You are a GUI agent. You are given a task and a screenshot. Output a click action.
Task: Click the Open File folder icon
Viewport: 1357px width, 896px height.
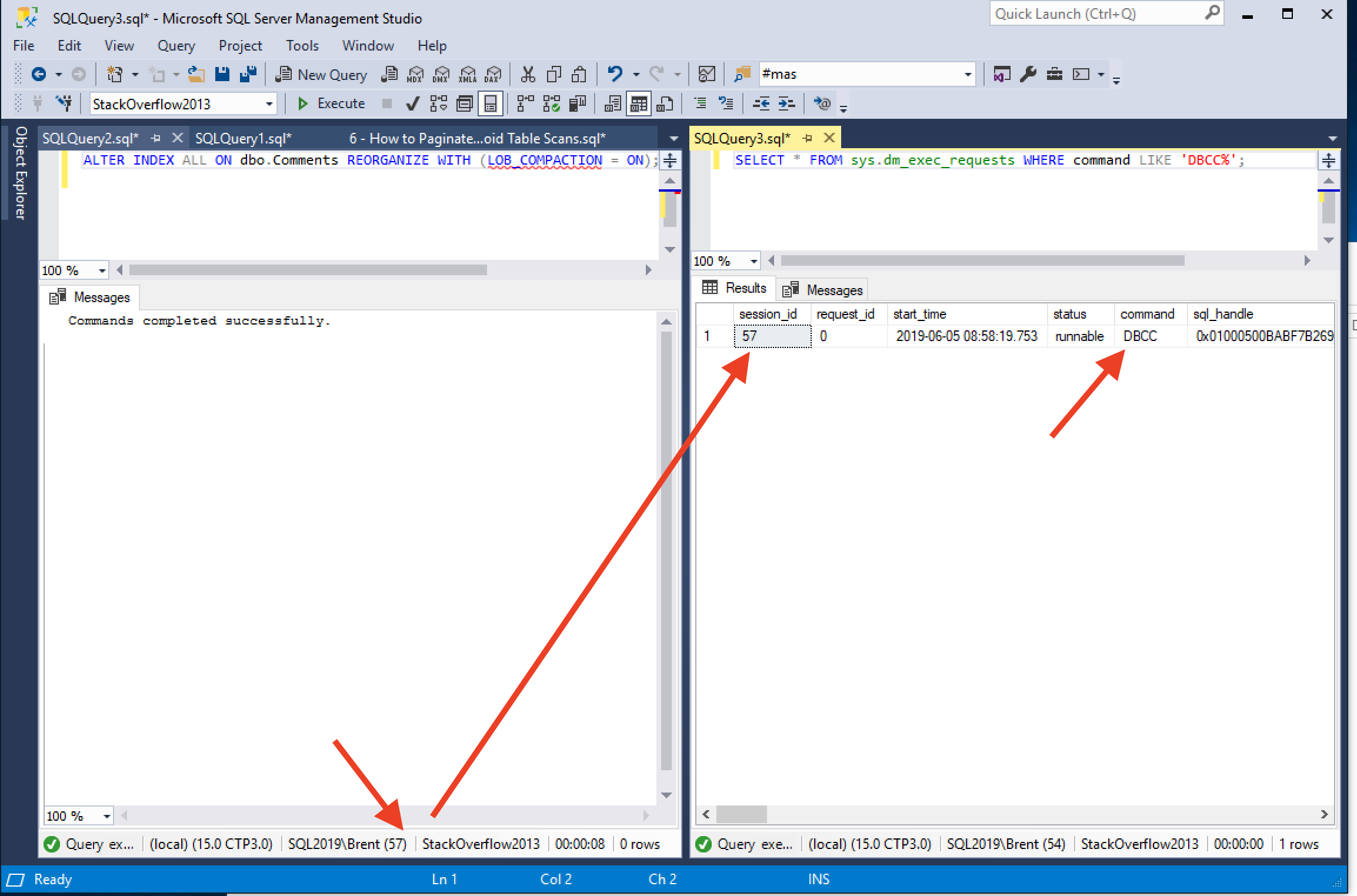tap(196, 74)
